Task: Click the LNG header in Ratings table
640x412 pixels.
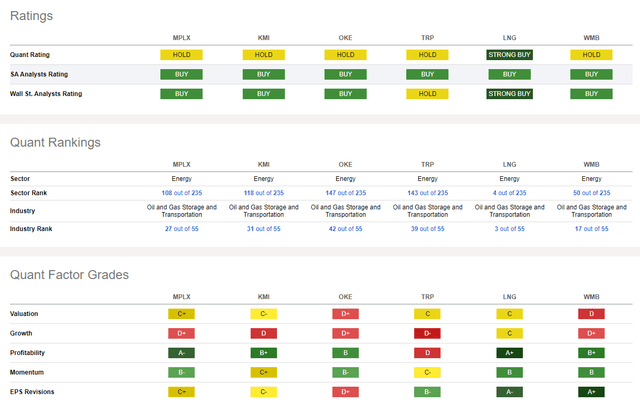Action: point(509,38)
